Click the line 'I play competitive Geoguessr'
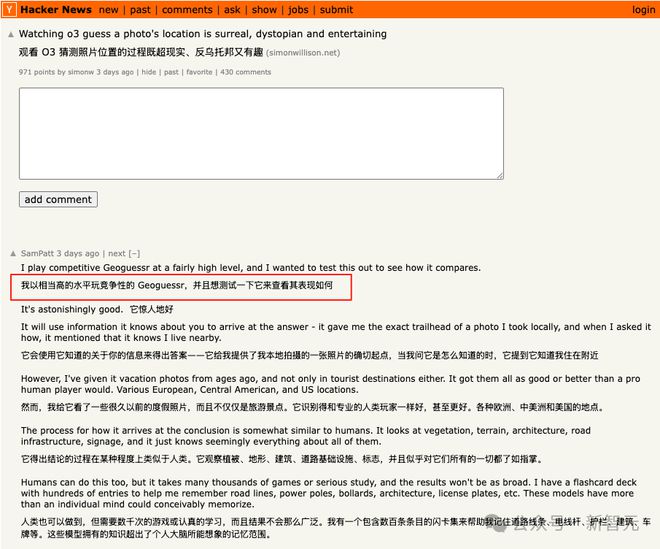Screen dimensions: 660x549 click(251, 268)
